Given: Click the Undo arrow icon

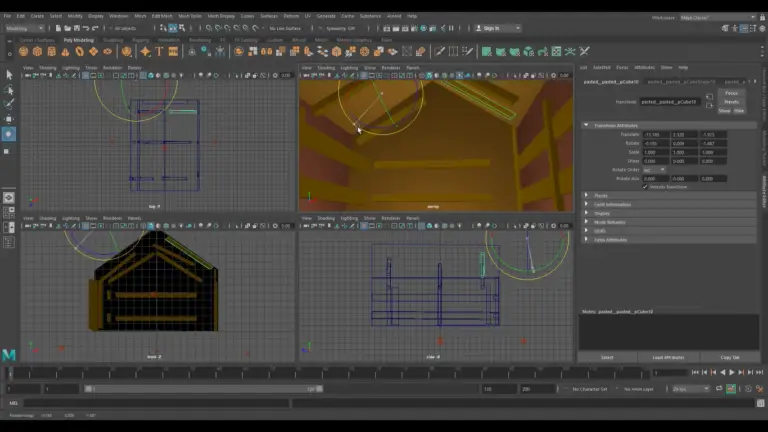Looking at the screenshot, I should pos(86,28).
